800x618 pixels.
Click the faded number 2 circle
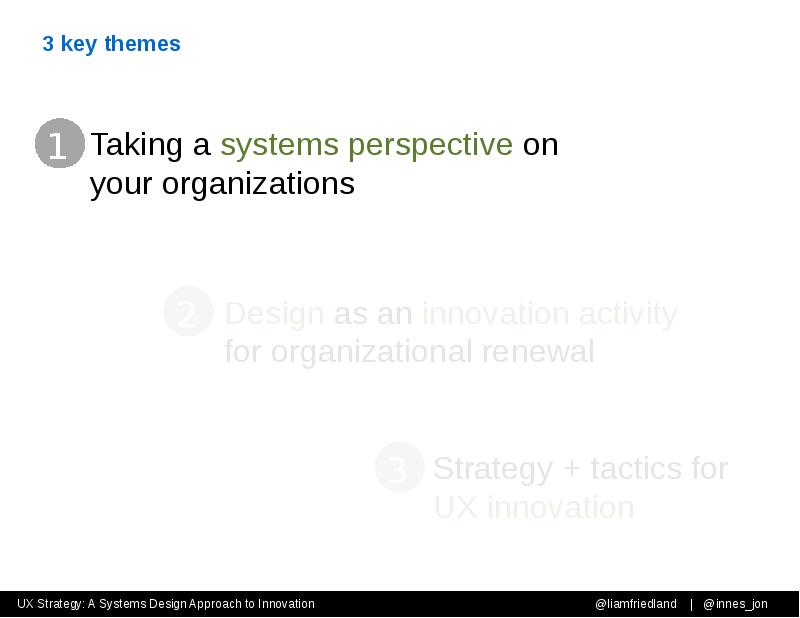click(x=188, y=311)
